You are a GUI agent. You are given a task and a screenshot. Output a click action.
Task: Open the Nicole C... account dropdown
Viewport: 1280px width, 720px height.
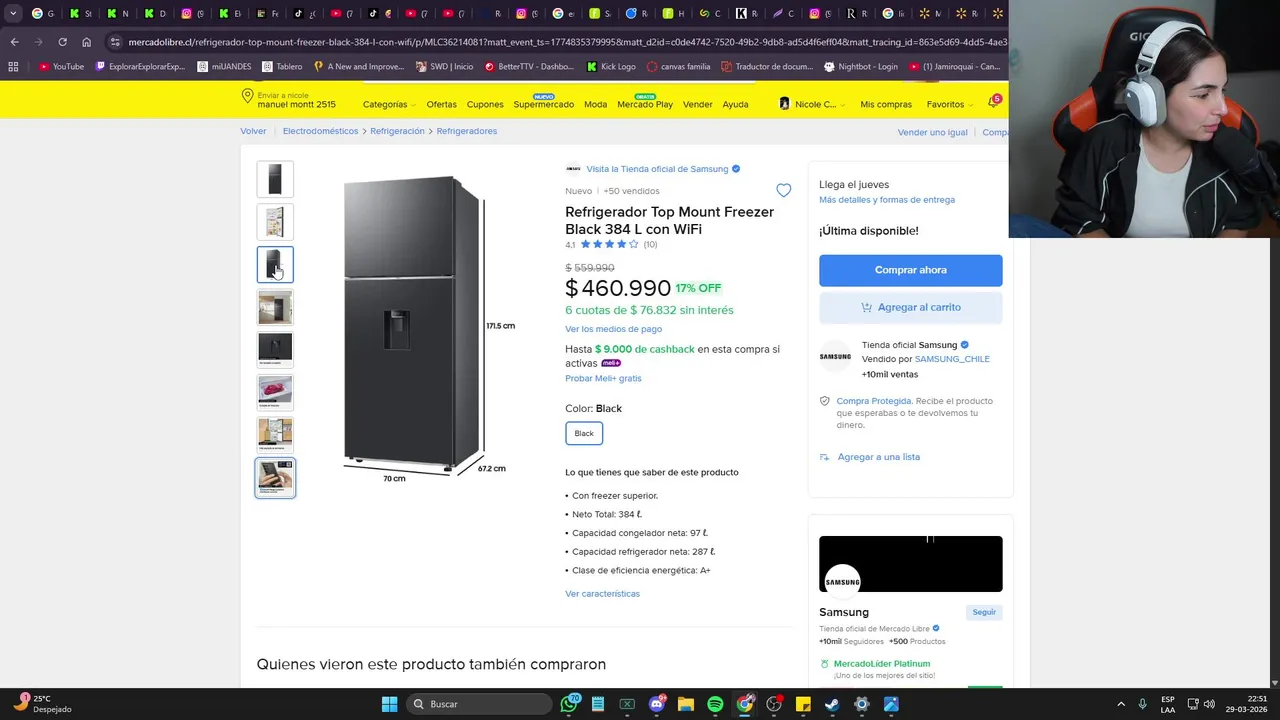[813, 104]
